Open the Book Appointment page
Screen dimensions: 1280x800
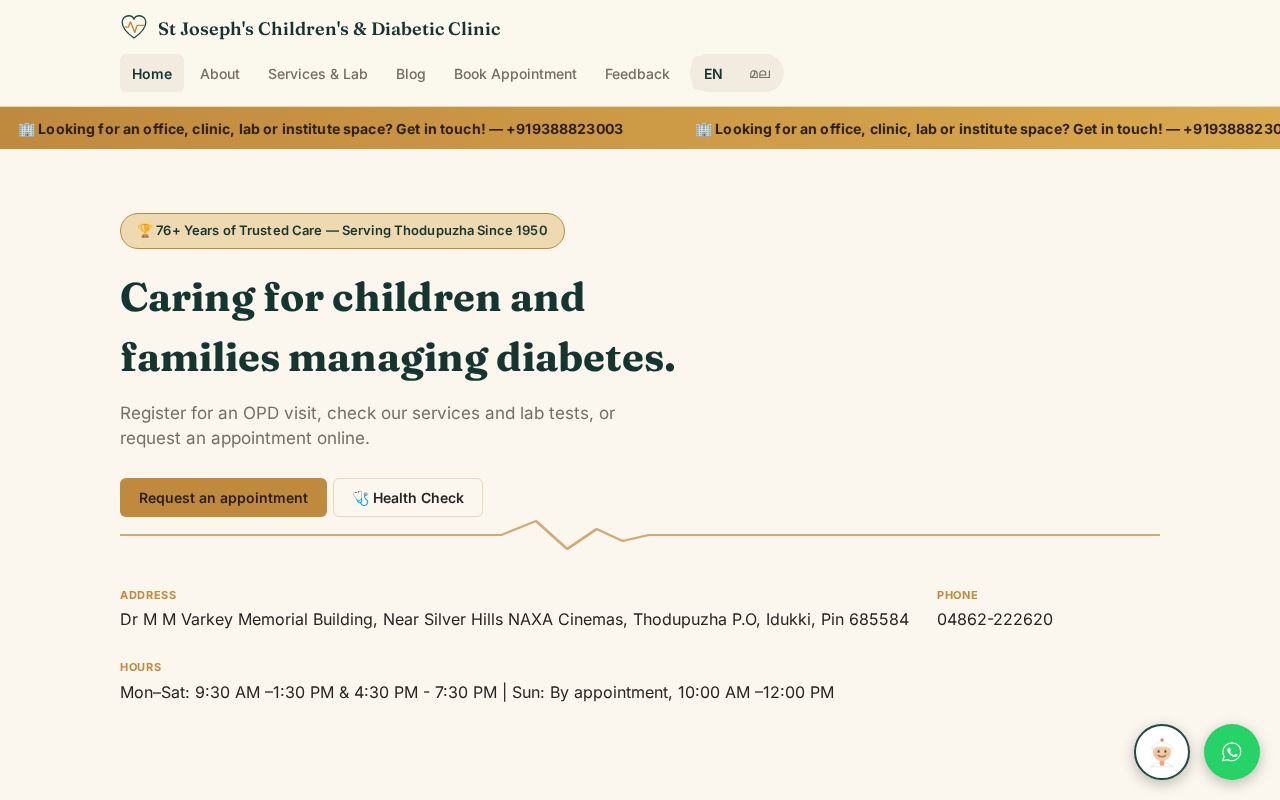click(x=515, y=73)
